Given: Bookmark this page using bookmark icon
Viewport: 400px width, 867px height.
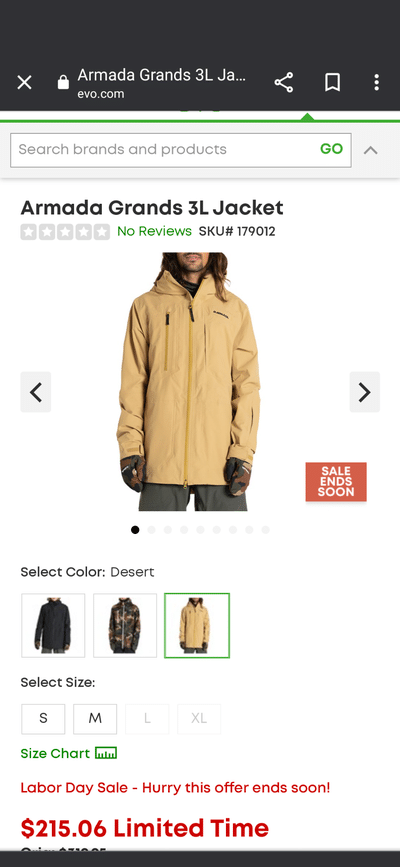Looking at the screenshot, I should tap(332, 83).
